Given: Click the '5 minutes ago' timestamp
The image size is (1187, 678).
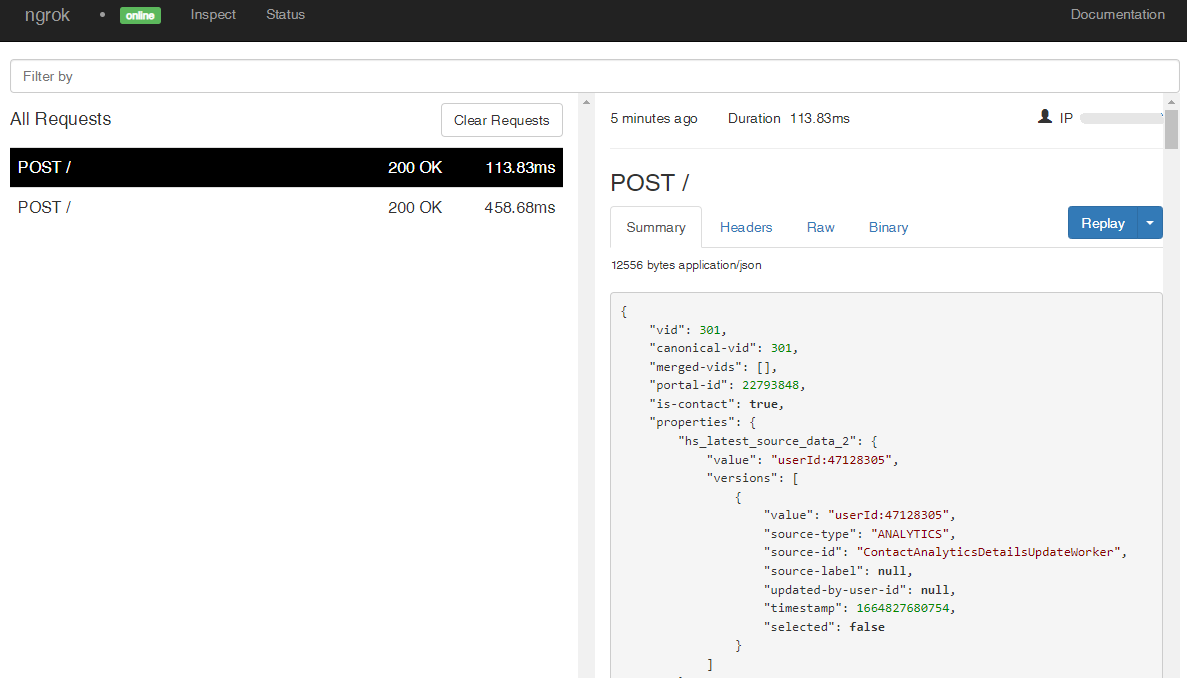Looking at the screenshot, I should [654, 119].
